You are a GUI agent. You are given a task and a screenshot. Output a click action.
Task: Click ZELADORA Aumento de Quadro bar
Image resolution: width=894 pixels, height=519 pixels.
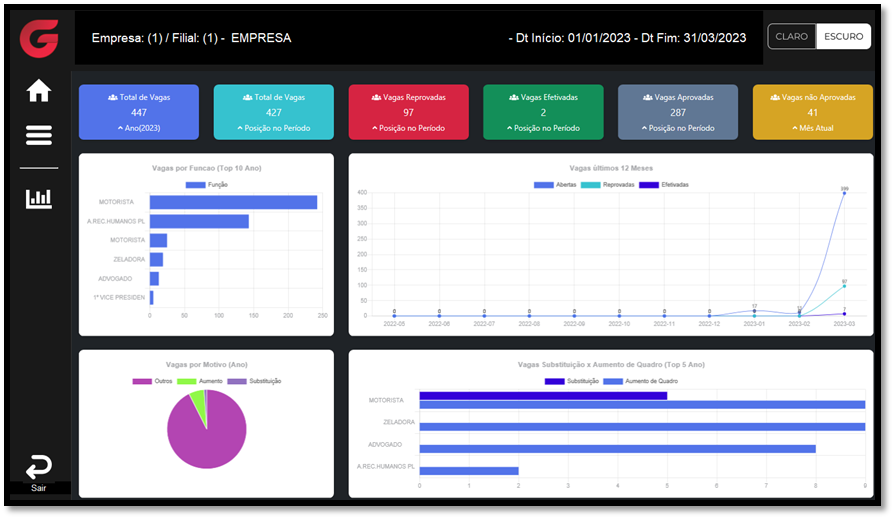[x=642, y=427]
